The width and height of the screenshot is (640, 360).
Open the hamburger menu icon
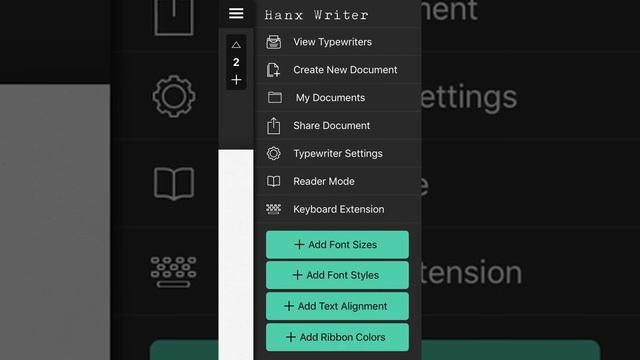[236, 13]
